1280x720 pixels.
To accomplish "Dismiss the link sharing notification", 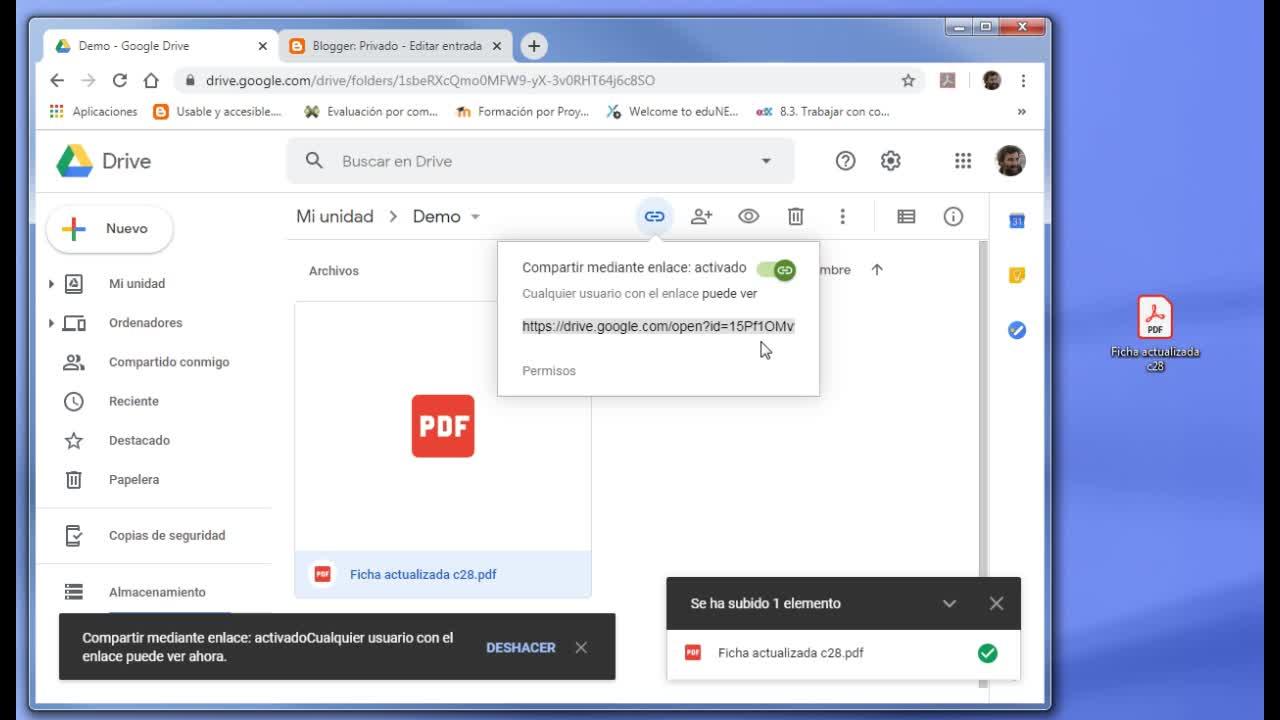I will coord(581,648).
